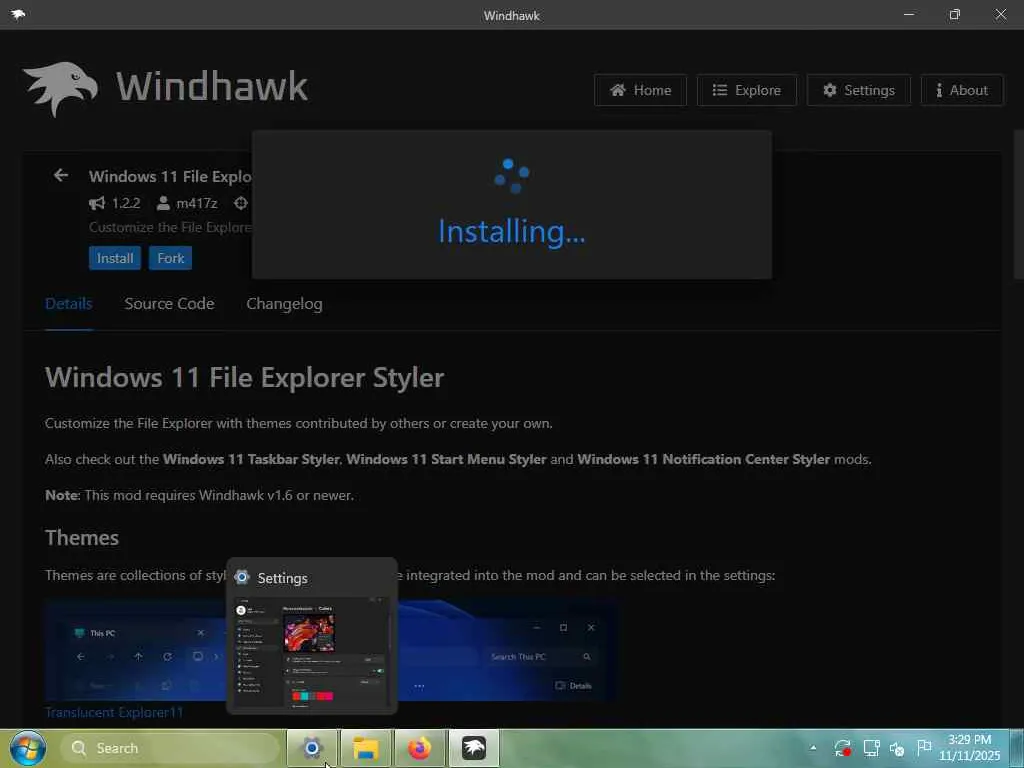This screenshot has width=1024, height=768.
Task: Click the network monitor tray icon
Action: (871, 748)
